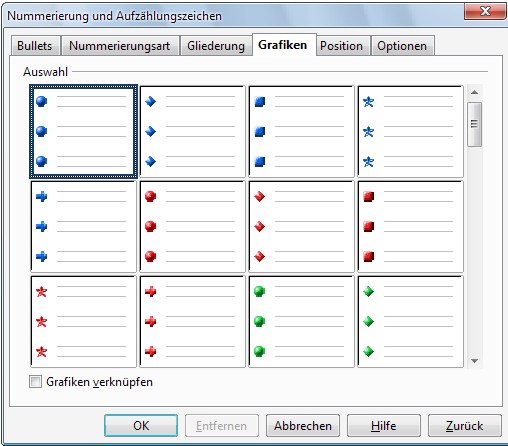
Task: Select the blue star bullet graphic
Action: click(x=410, y=131)
